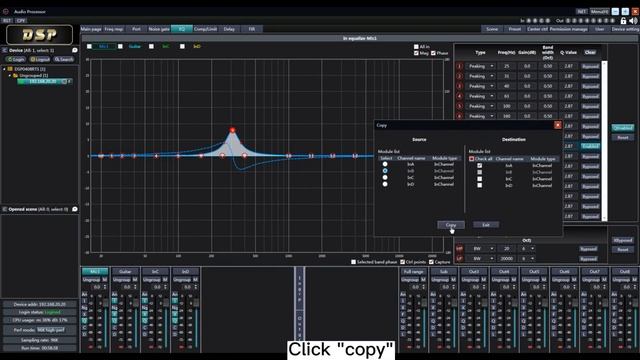Viewport: 640px width, 360px height.
Task: Click HP filter Bypassed button
Action: (x=588, y=249)
